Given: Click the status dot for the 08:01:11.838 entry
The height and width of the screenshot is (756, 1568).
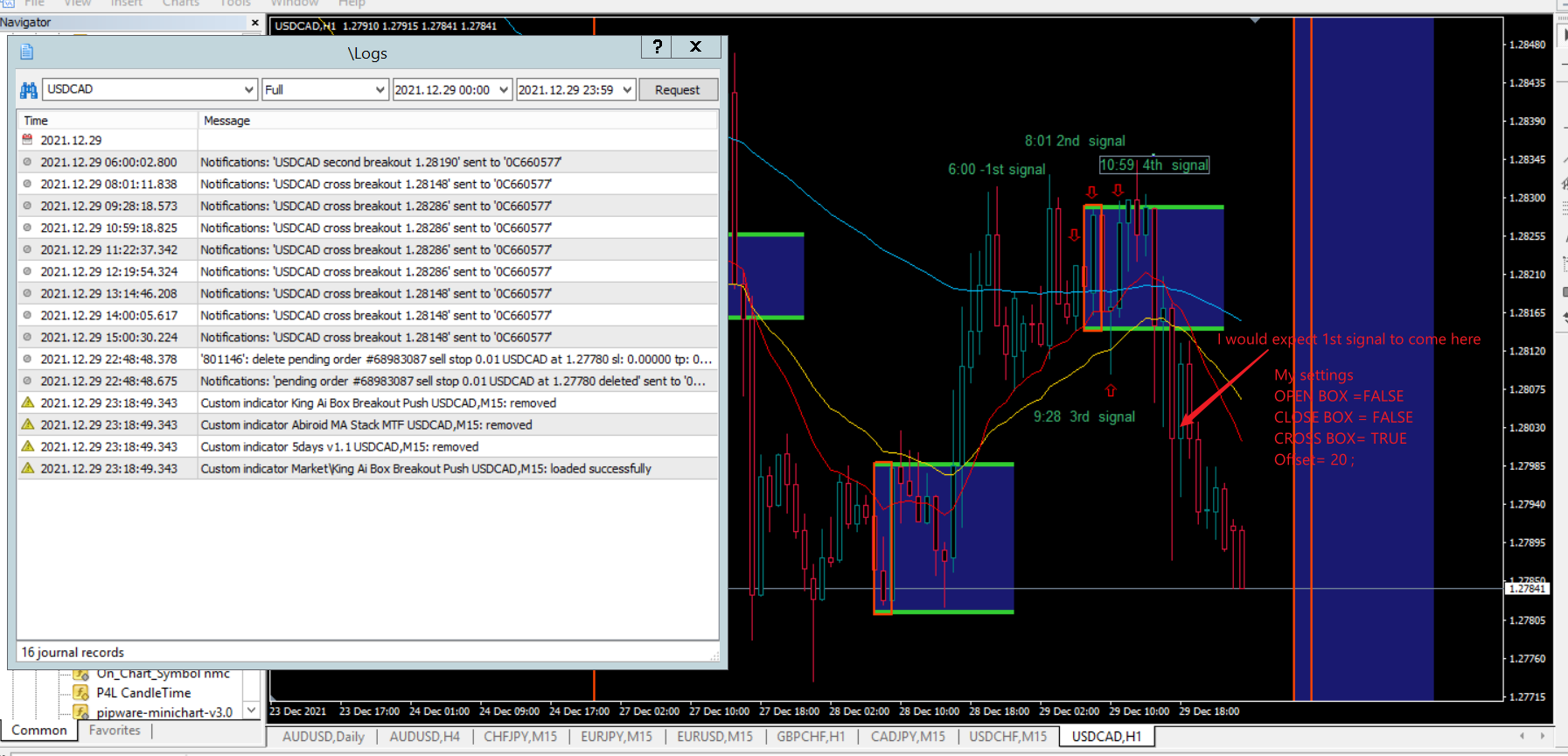Looking at the screenshot, I should 27,184.
